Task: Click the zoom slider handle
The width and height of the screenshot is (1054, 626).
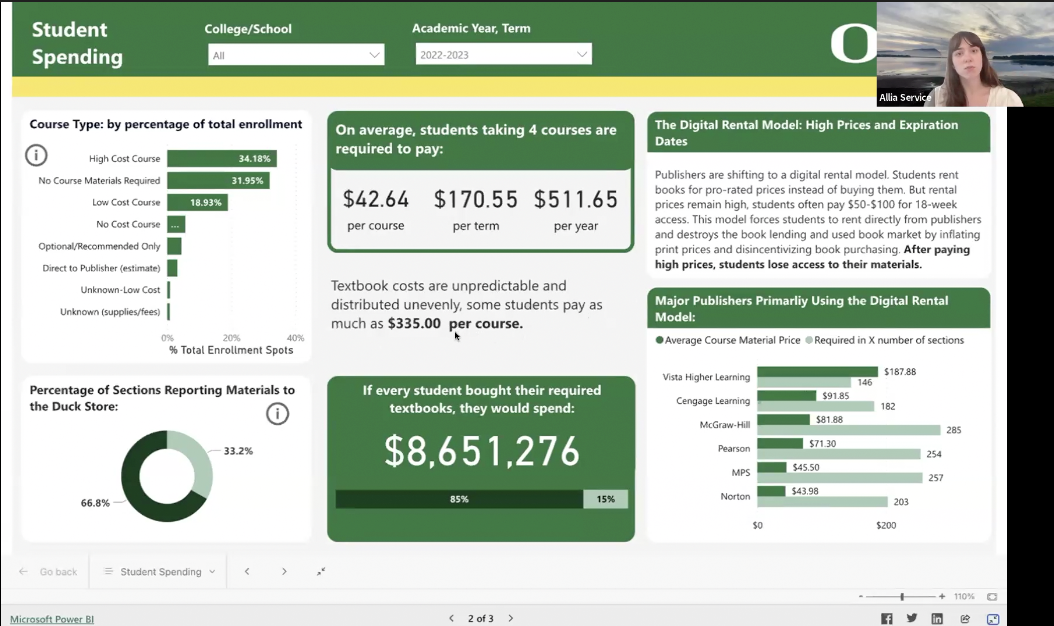Action: pyautogui.click(x=902, y=596)
